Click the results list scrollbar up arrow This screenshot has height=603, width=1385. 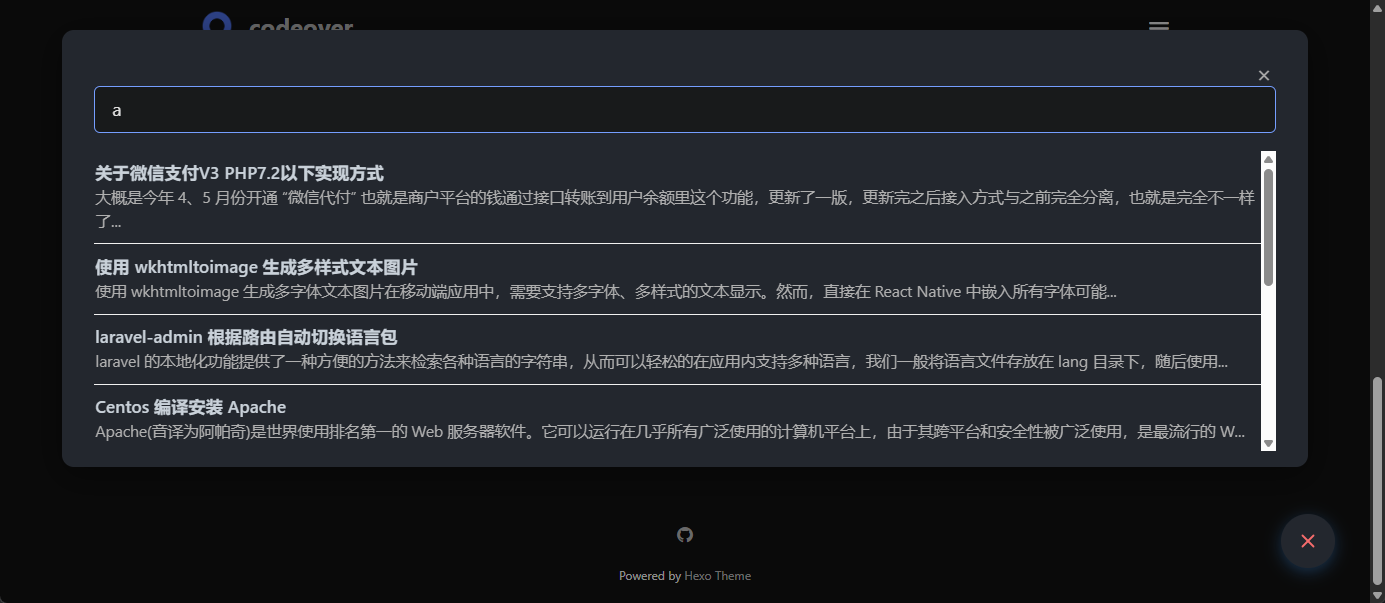click(1268, 159)
